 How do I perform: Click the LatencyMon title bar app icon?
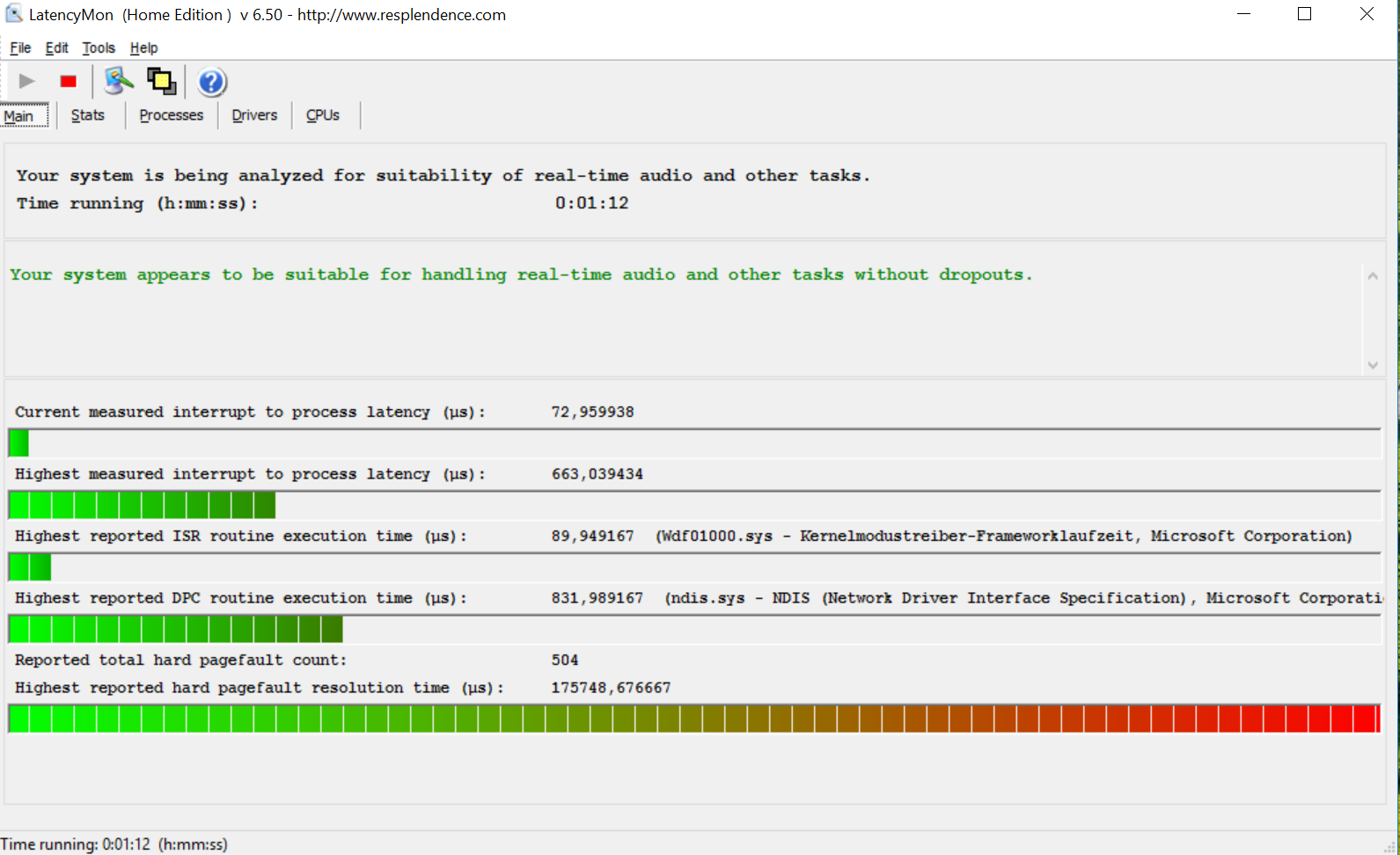(14, 14)
